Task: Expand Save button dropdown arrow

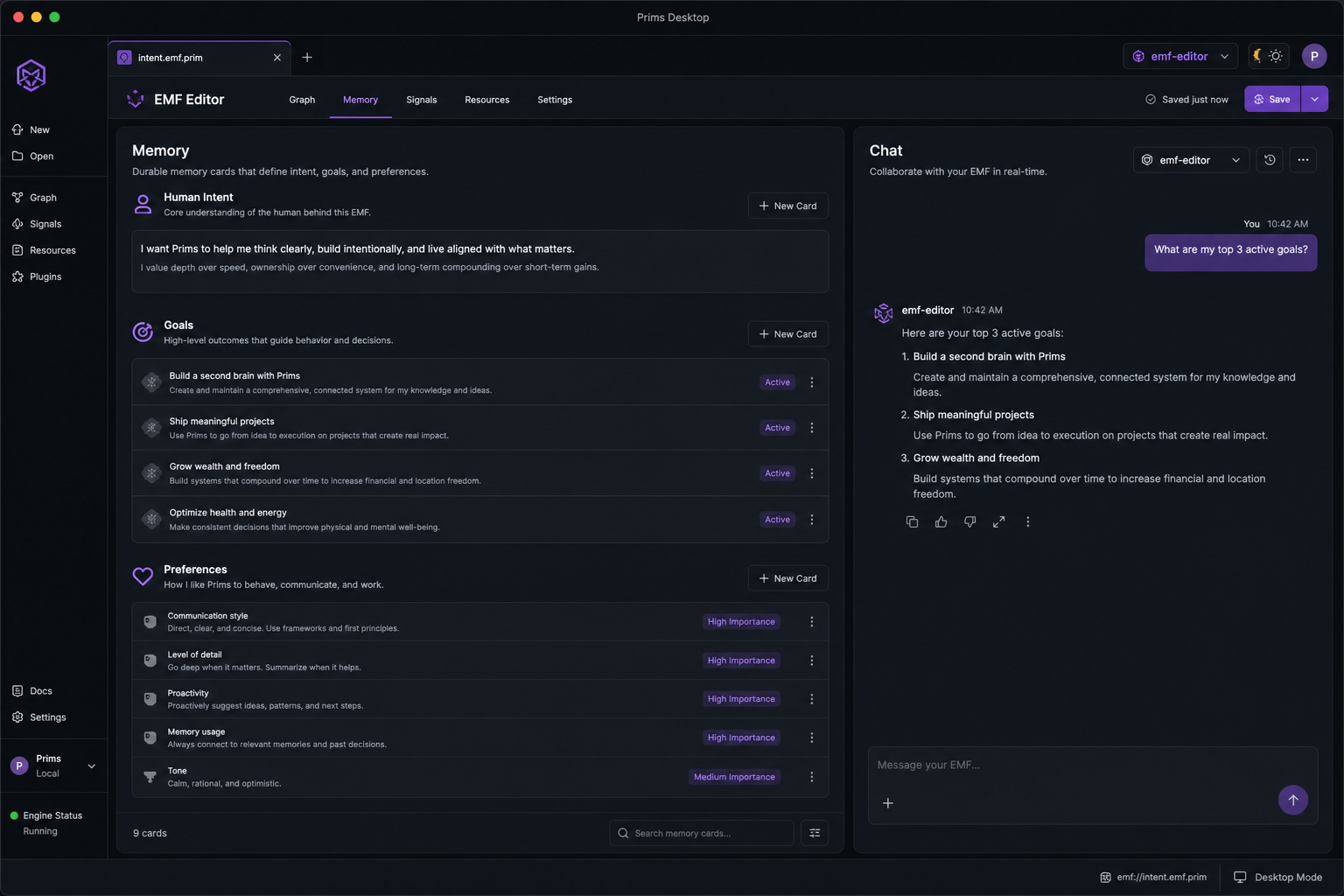Action: (1314, 99)
